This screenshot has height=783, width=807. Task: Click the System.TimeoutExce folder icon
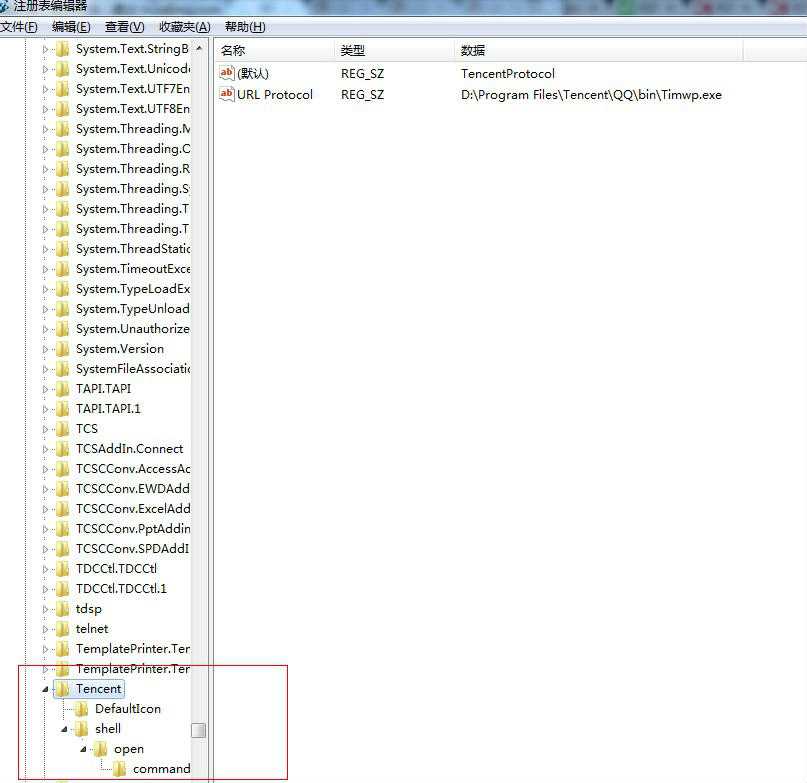pyautogui.click(x=62, y=269)
